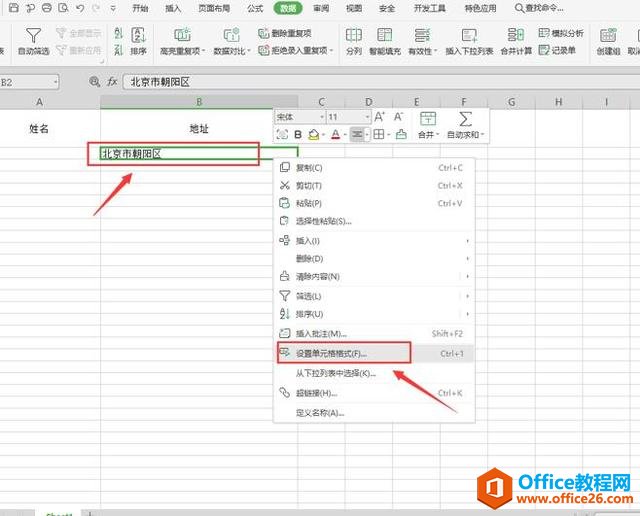Click the 姓名 header cell
The width and height of the screenshot is (640, 516).
click(39, 129)
